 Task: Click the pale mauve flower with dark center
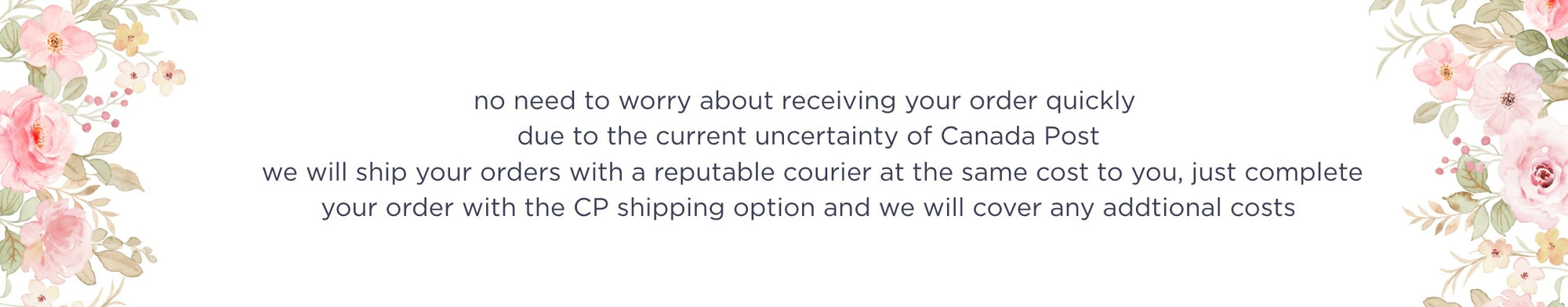click(1507, 97)
